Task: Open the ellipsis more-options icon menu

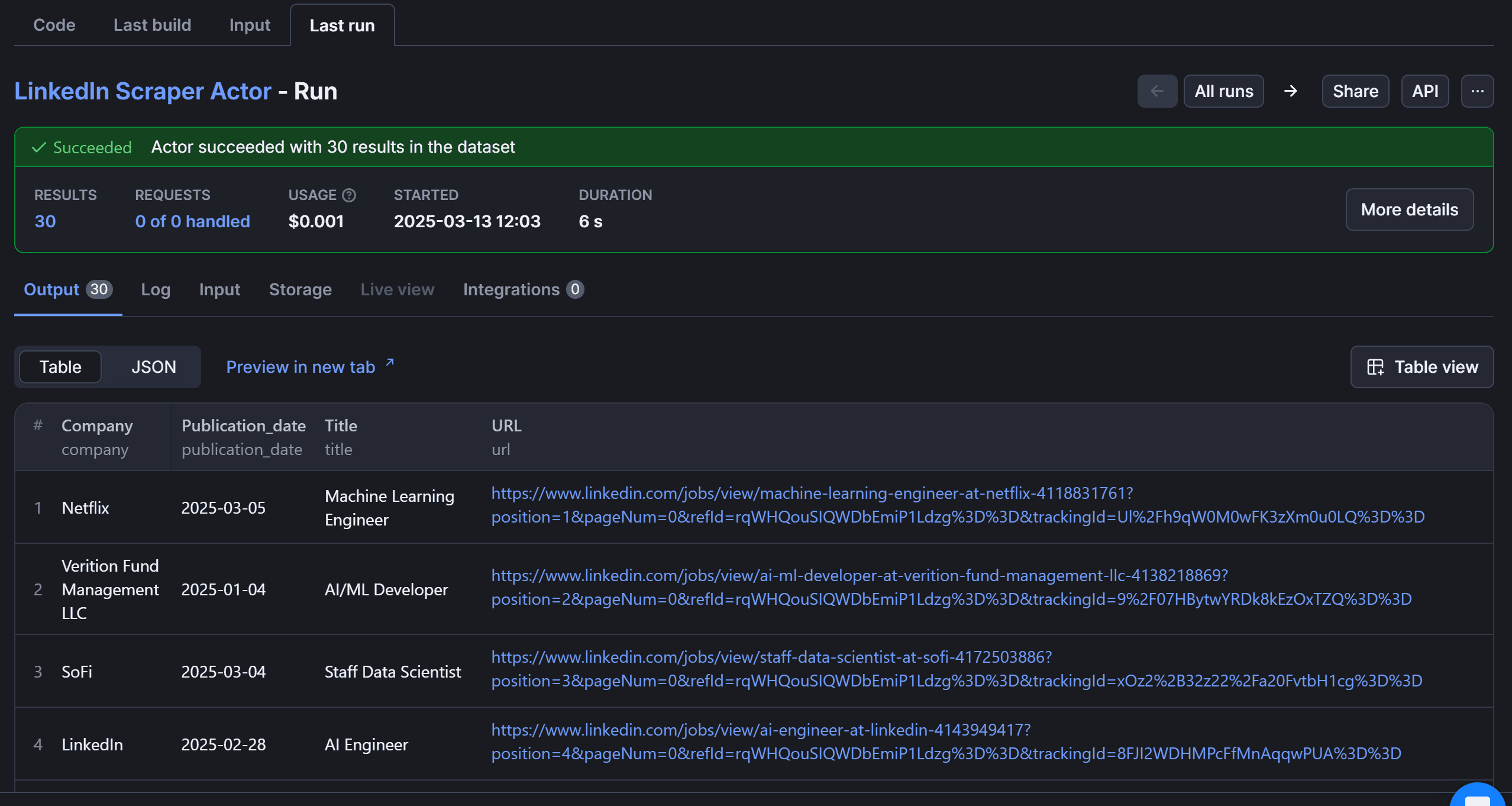Action: click(1477, 91)
